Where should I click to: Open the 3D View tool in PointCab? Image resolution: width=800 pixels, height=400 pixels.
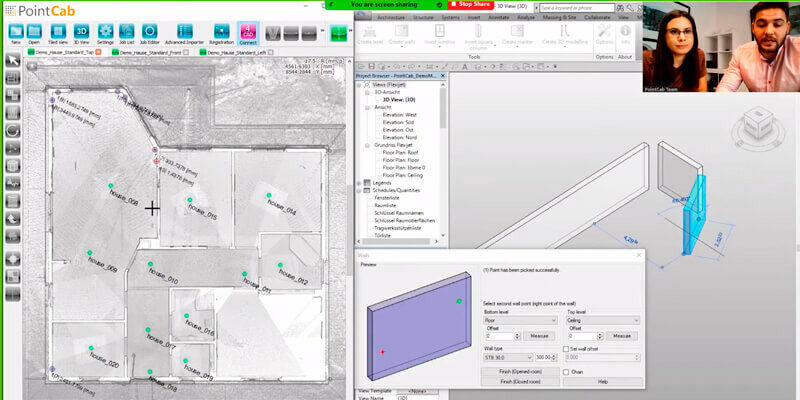pos(81,32)
